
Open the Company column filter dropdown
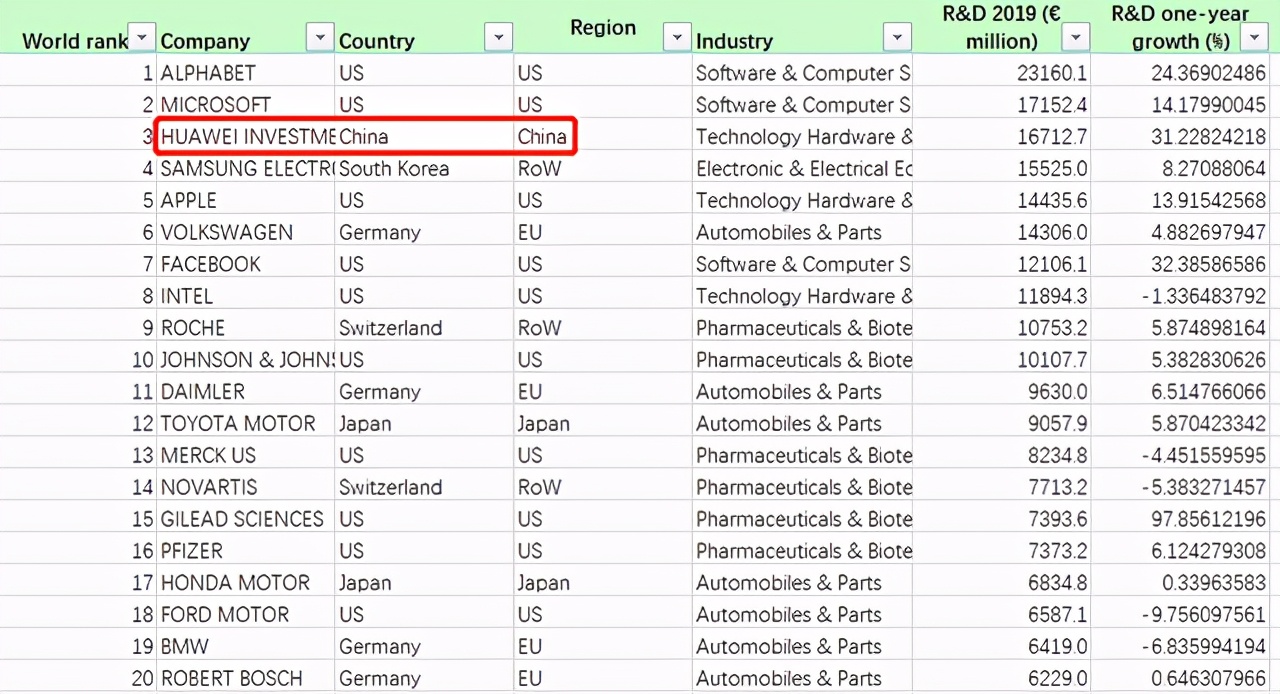tap(319, 38)
